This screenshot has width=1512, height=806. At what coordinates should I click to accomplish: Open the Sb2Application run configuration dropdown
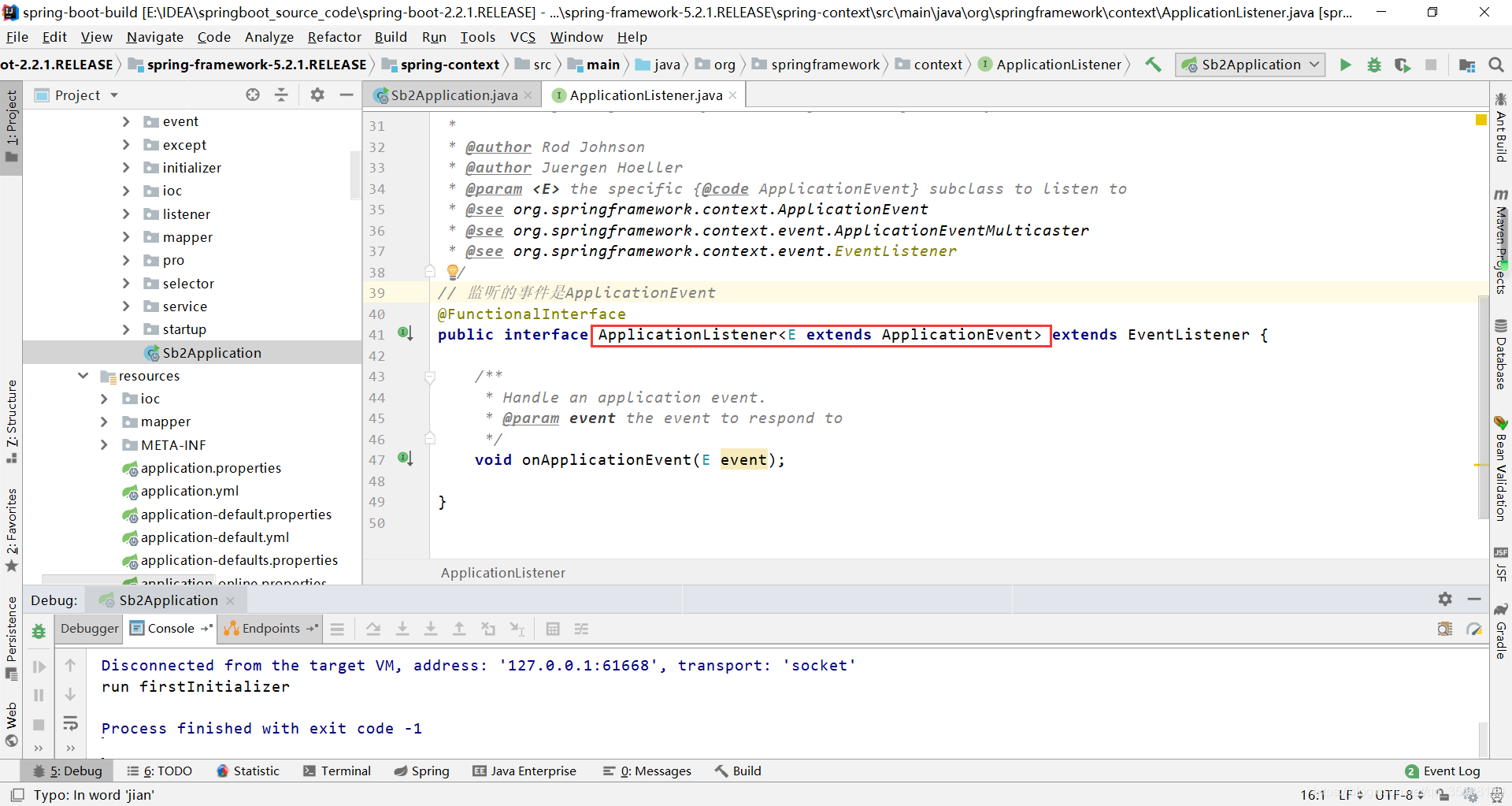pos(1251,65)
